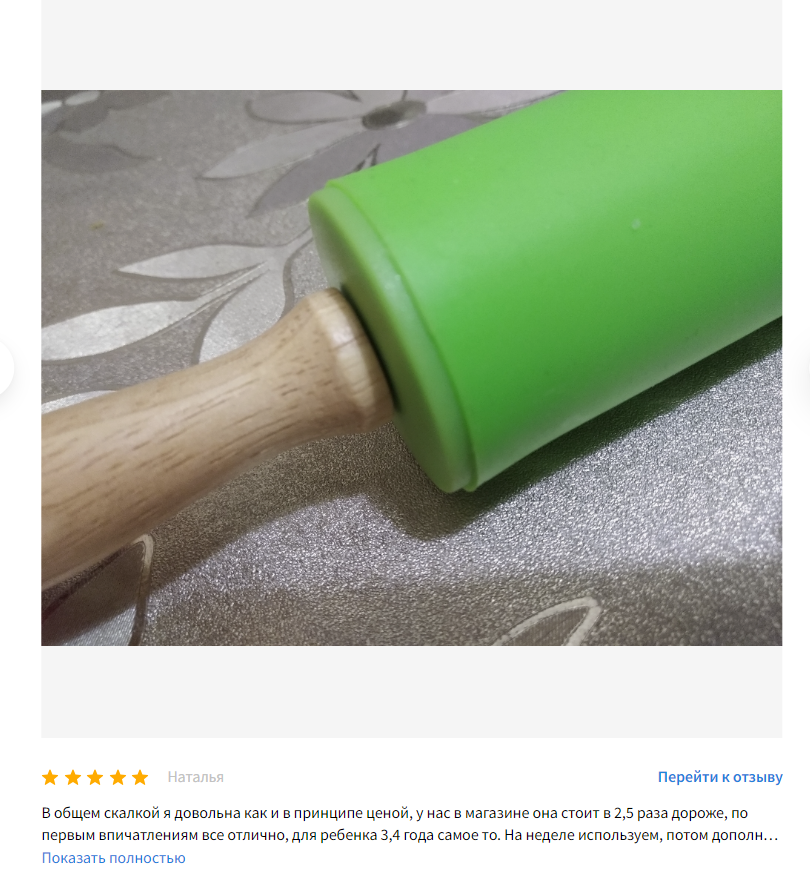
Task: Go to the previous photo using left edge button
Action: (6, 368)
